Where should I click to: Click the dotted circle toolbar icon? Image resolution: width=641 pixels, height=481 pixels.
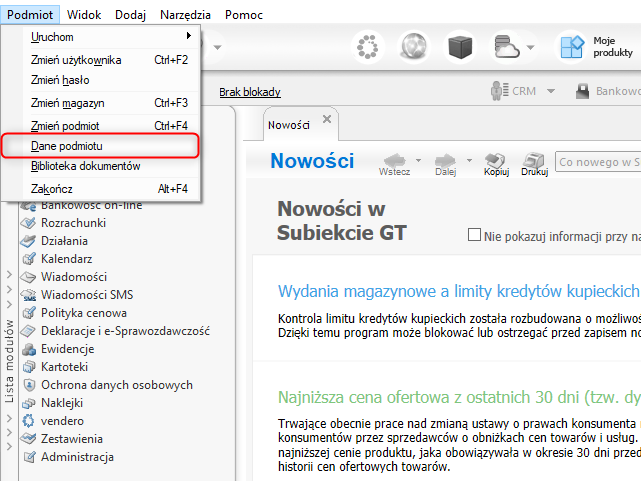[x=368, y=47]
